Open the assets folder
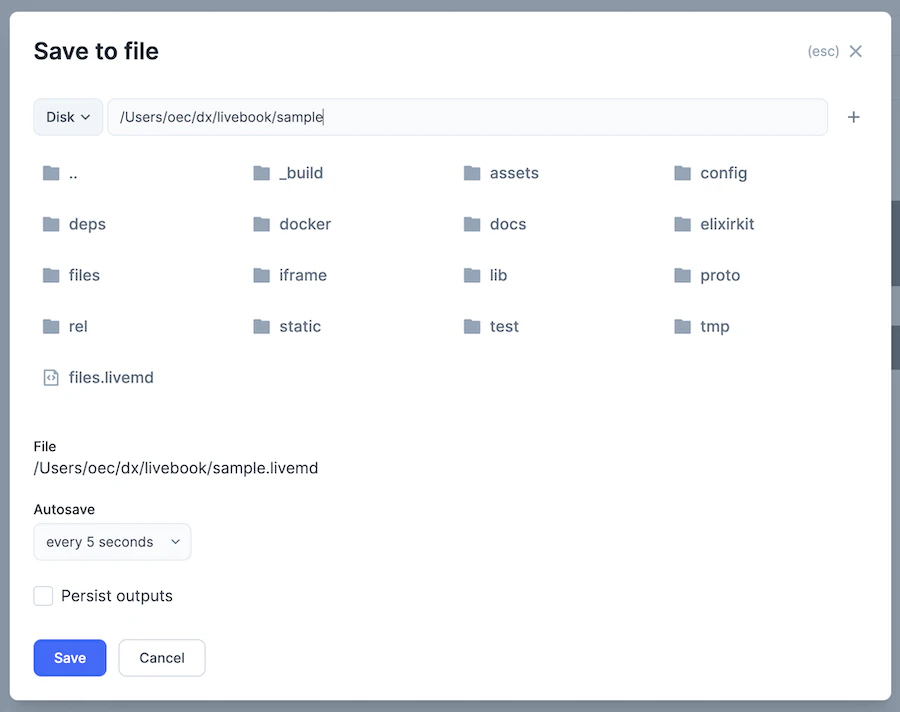 (501, 173)
